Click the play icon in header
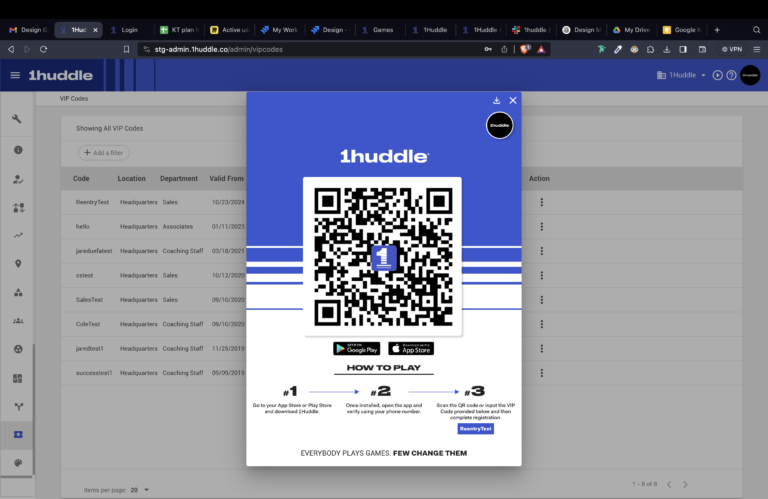Viewport: 768px width, 499px height. click(x=717, y=75)
